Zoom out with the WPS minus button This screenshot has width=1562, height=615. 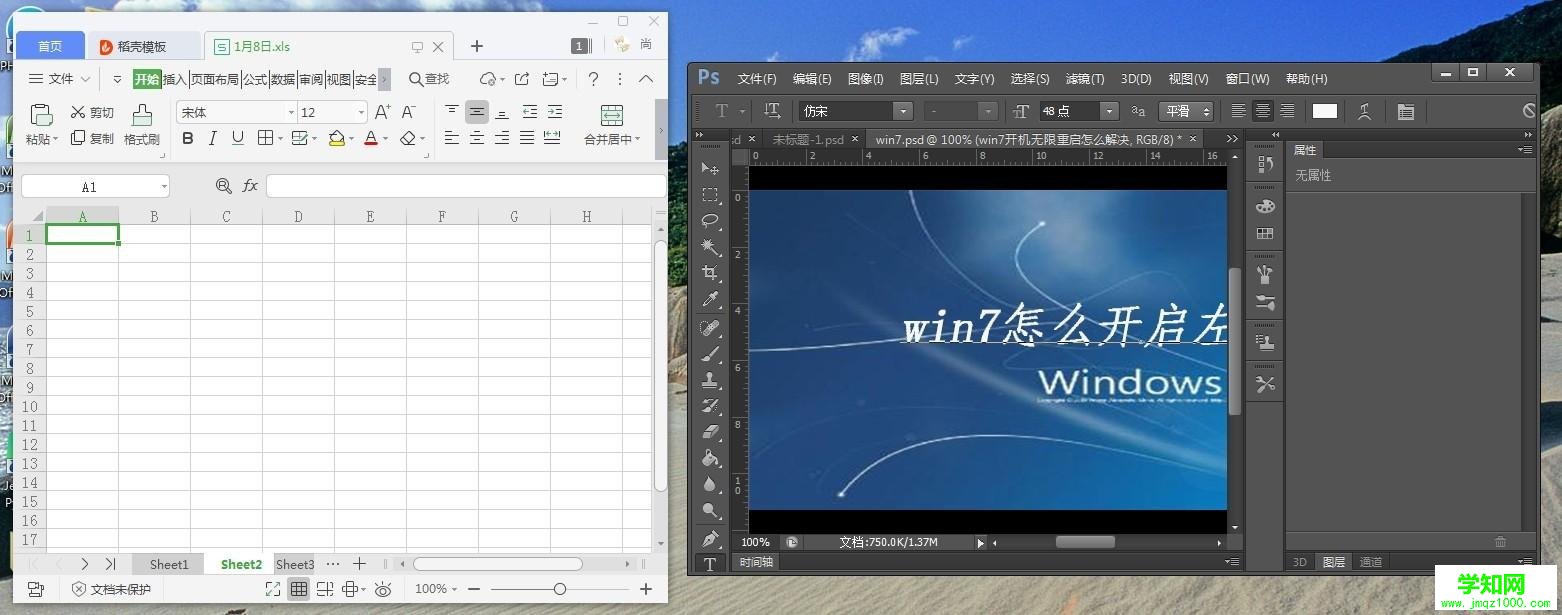(x=474, y=589)
